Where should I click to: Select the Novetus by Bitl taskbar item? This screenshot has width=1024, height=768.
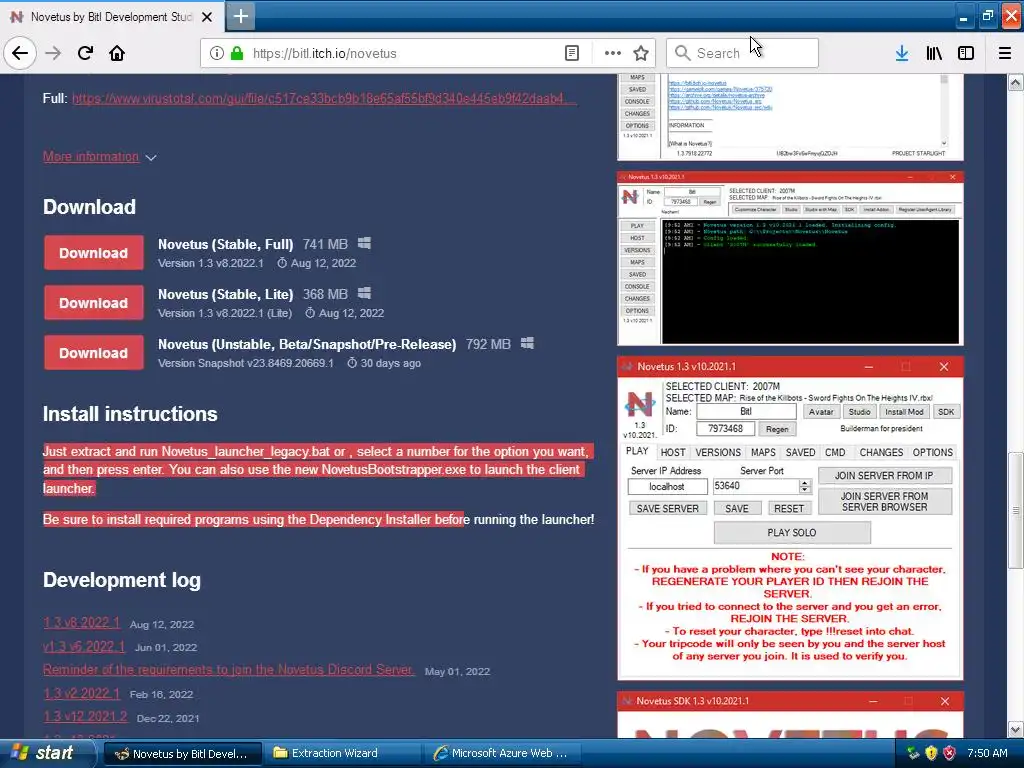point(183,754)
